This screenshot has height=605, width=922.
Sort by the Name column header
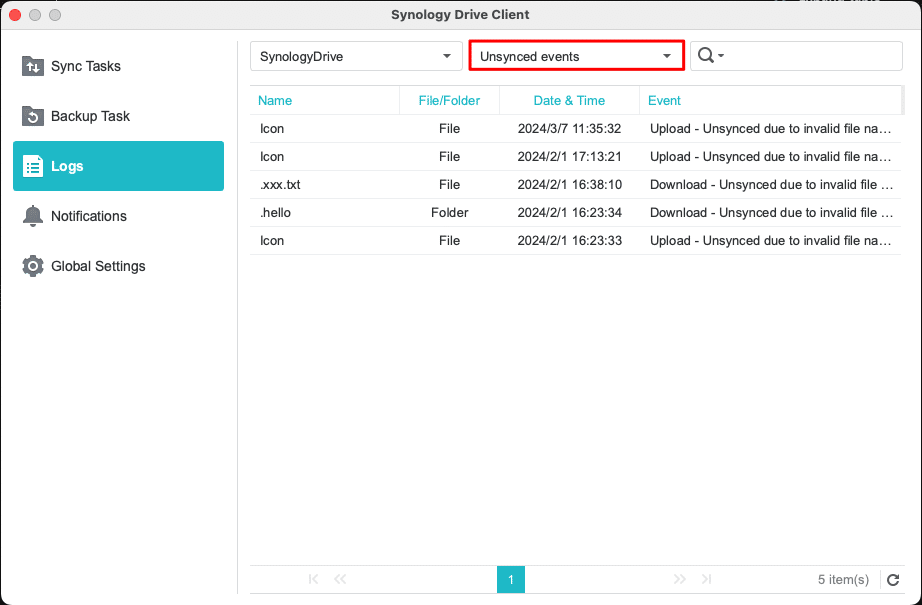point(325,101)
